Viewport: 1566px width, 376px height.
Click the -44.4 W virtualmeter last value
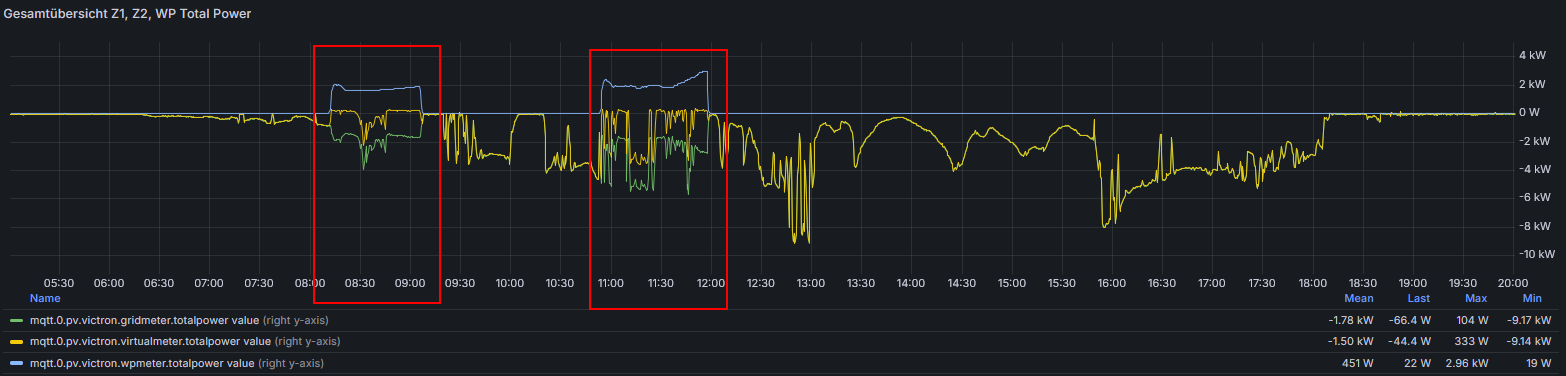(1408, 341)
